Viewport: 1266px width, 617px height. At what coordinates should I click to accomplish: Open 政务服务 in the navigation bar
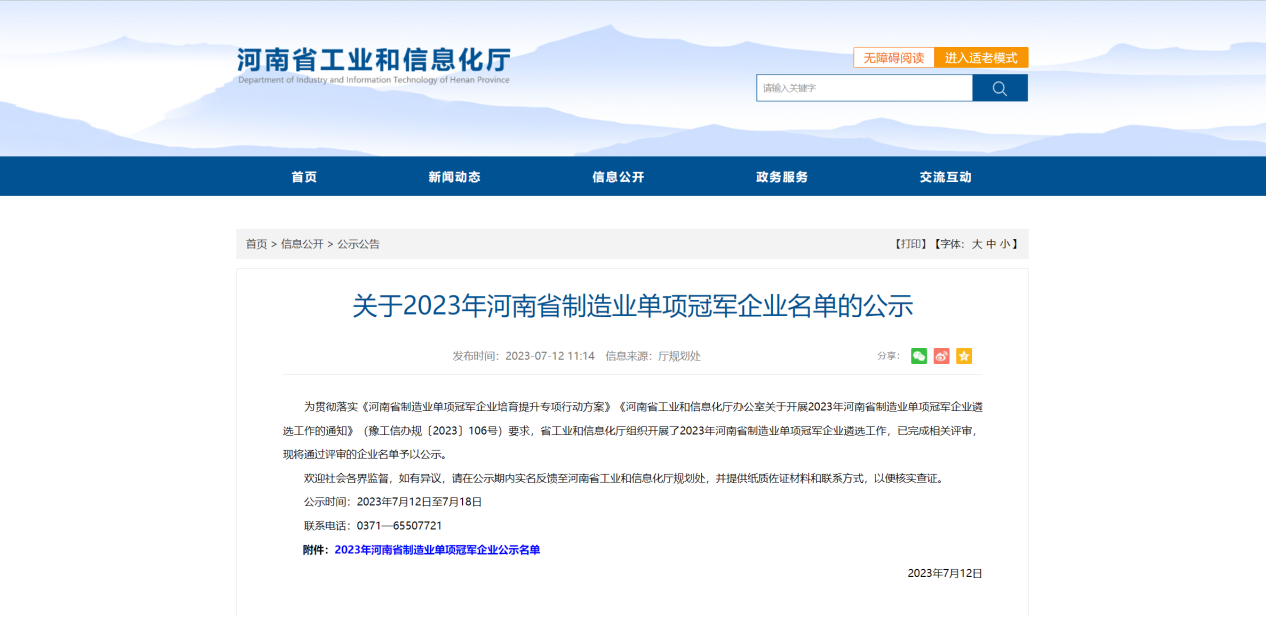pos(782,177)
